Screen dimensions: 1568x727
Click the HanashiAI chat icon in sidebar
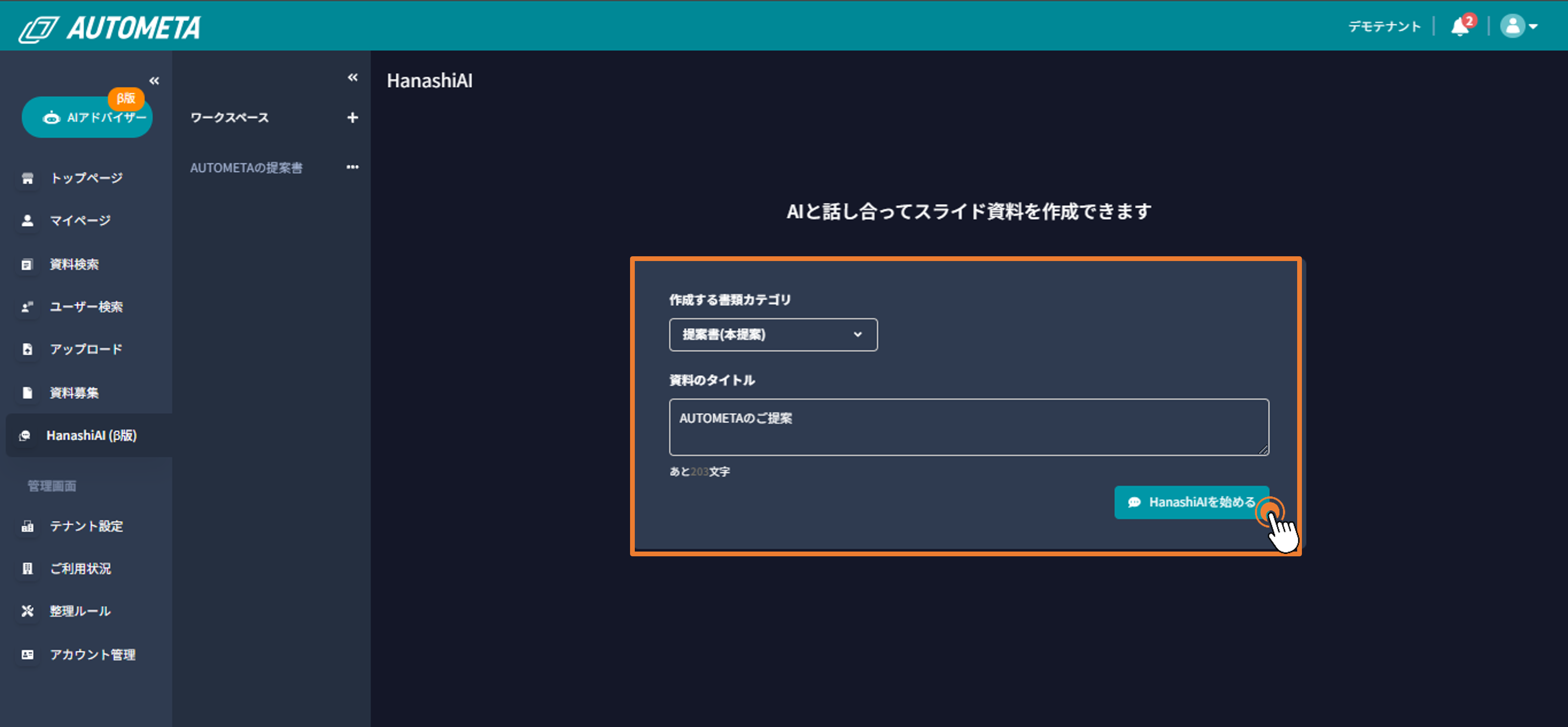(x=25, y=436)
